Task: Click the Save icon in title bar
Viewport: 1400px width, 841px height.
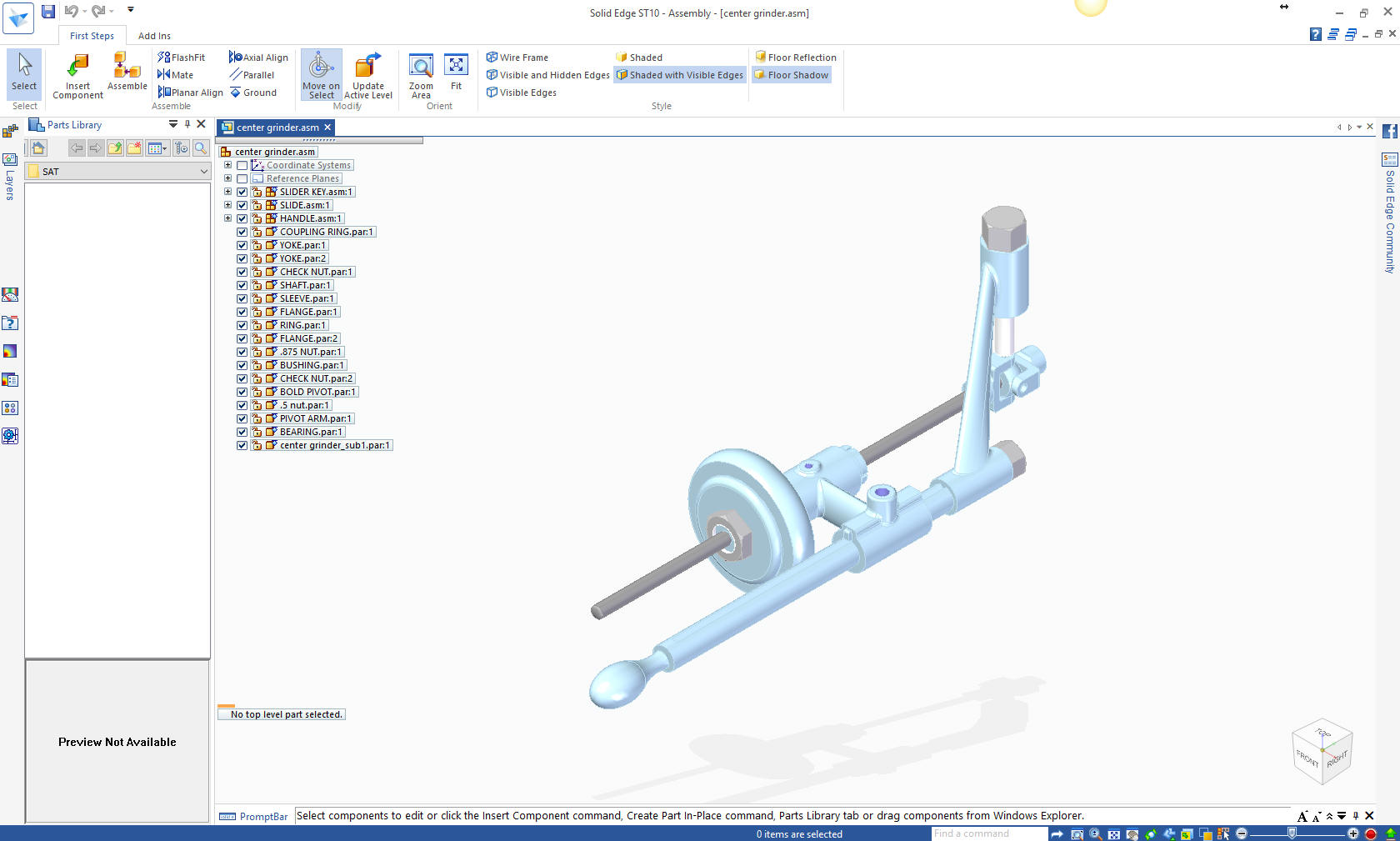Action: 48,11
